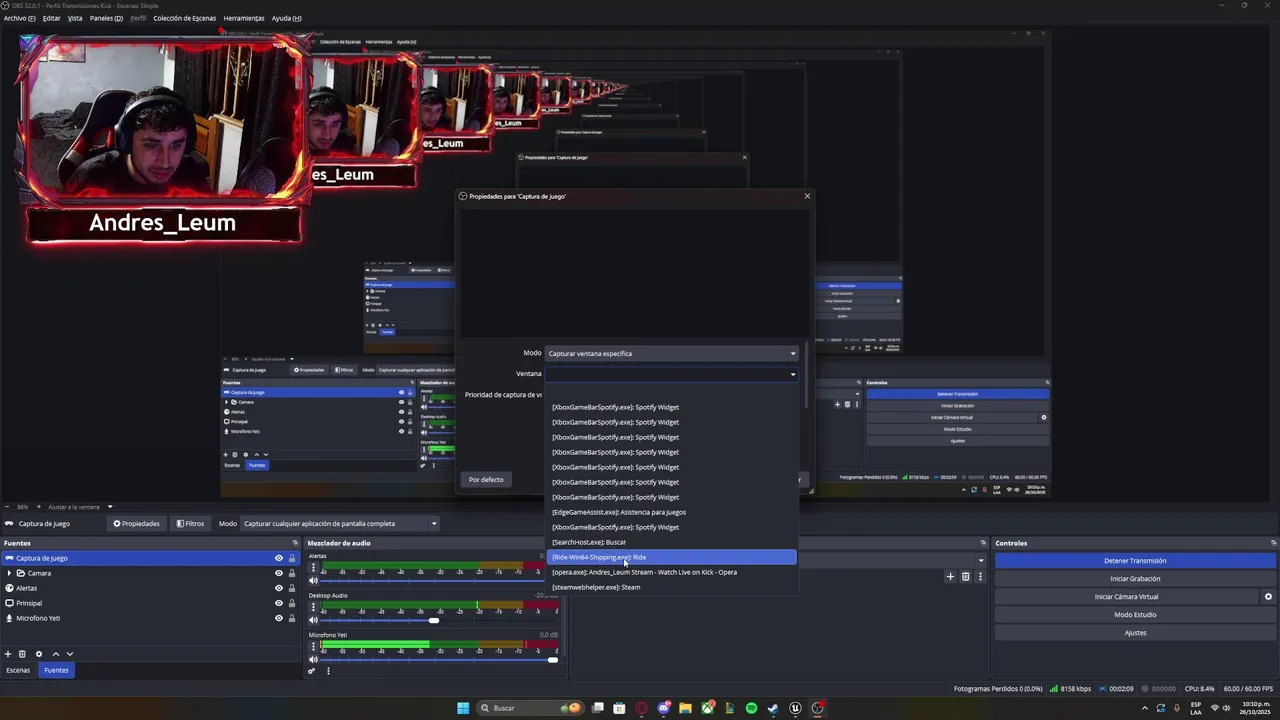Delete selected source with trash icon
Viewport: 1280px width, 720px height.
(23, 654)
